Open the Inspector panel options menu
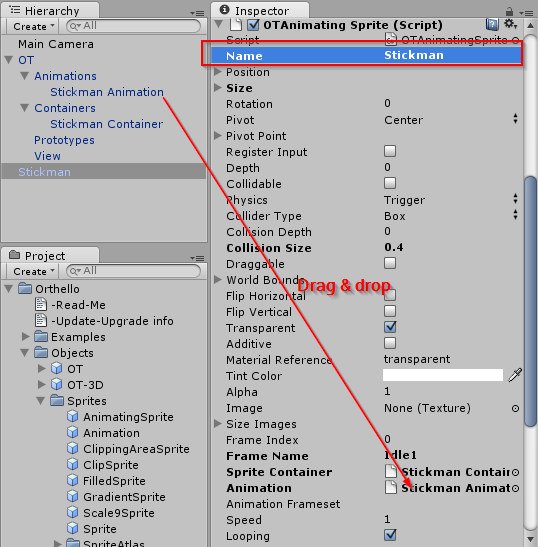The height and width of the screenshot is (547, 538). (x=526, y=13)
